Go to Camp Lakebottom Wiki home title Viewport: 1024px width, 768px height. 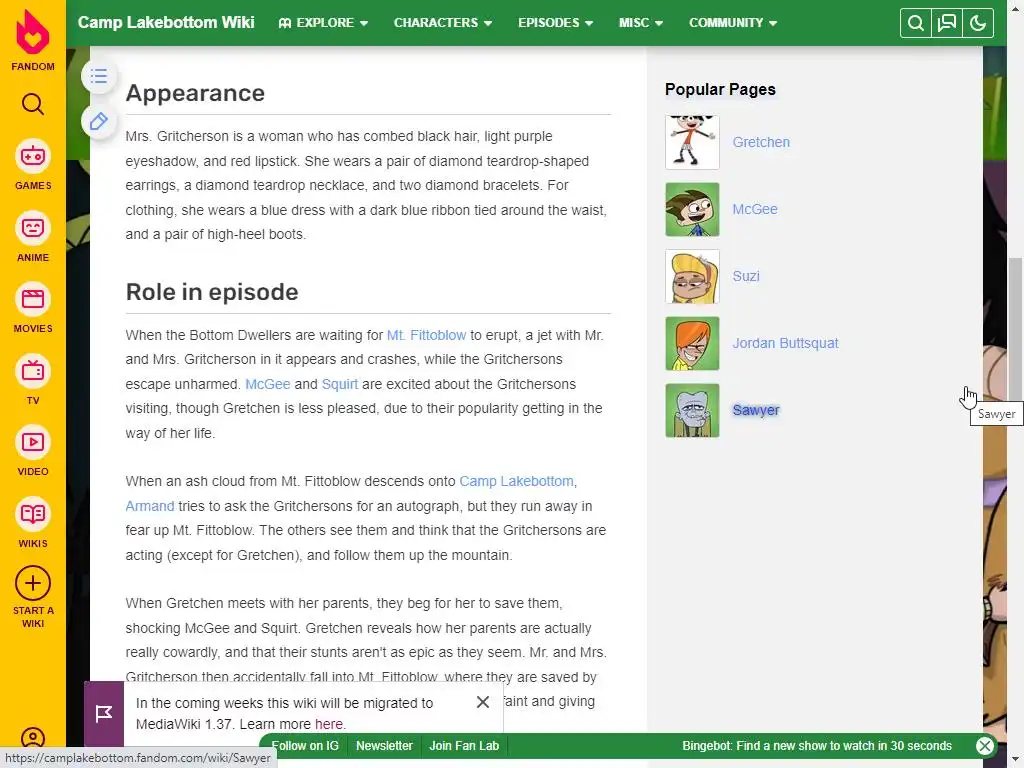pyautogui.click(x=166, y=22)
